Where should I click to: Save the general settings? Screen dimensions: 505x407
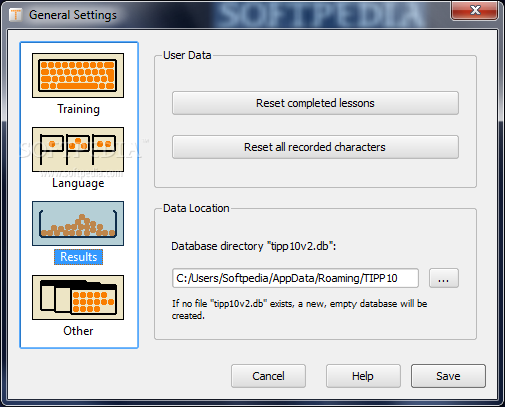[448, 376]
